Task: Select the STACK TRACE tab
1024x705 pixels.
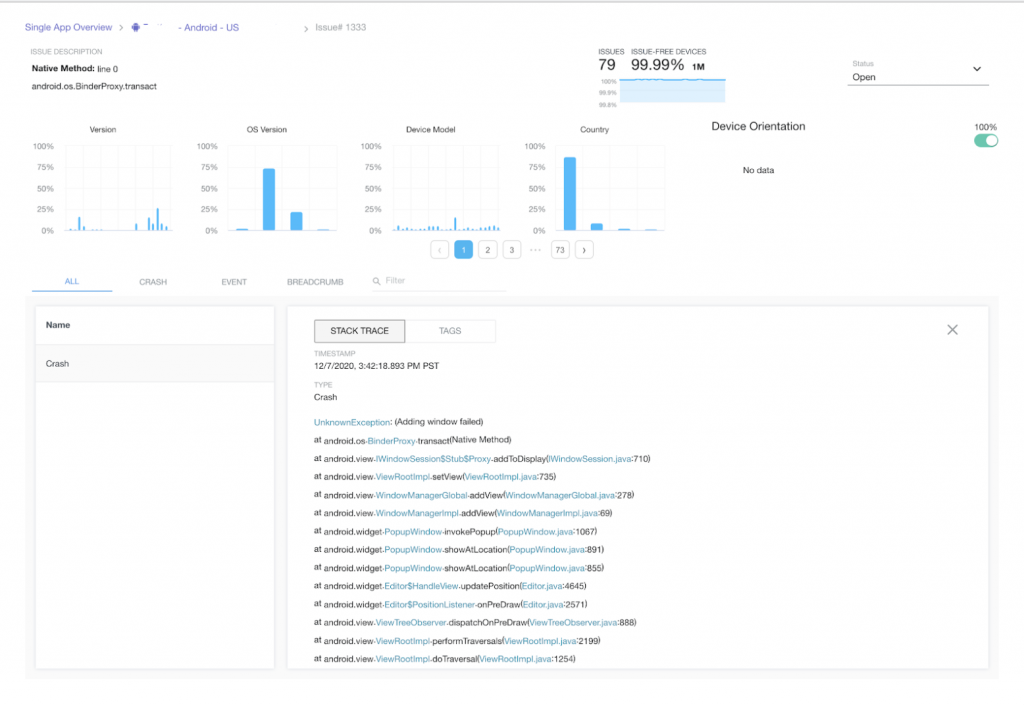Action: (x=359, y=331)
